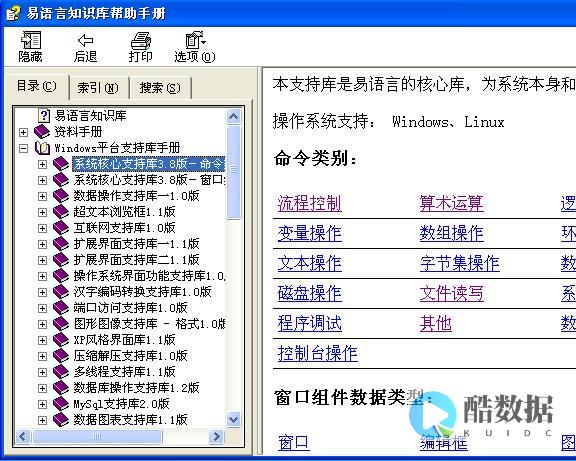
Task: Click the book icon for 超文本浏览框1.1版
Action: pyautogui.click(x=61, y=212)
